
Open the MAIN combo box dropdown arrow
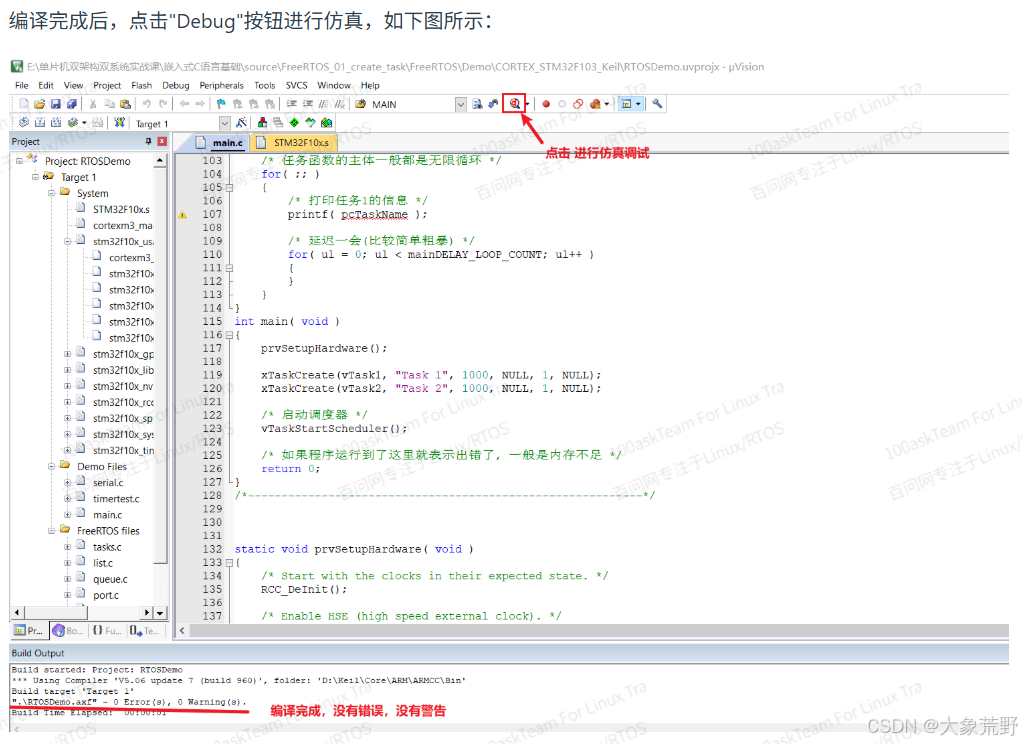click(x=461, y=104)
